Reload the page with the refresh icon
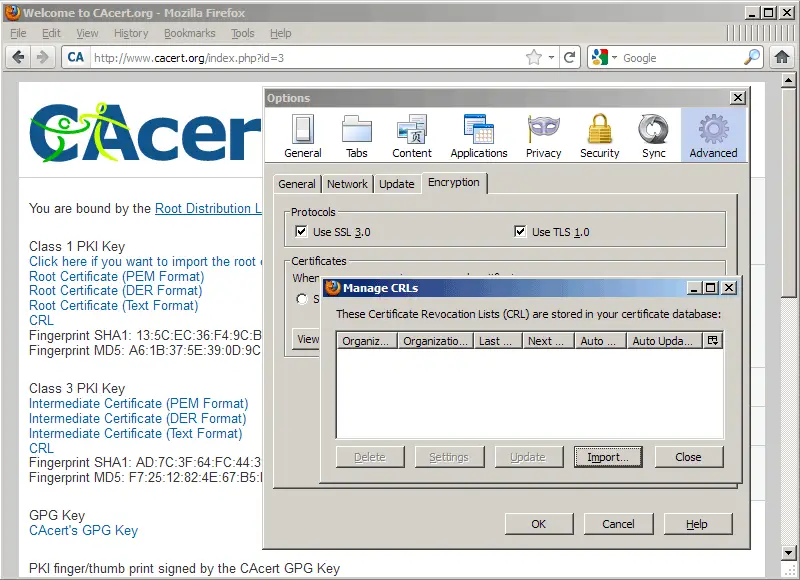The width and height of the screenshot is (800, 580). click(569, 57)
